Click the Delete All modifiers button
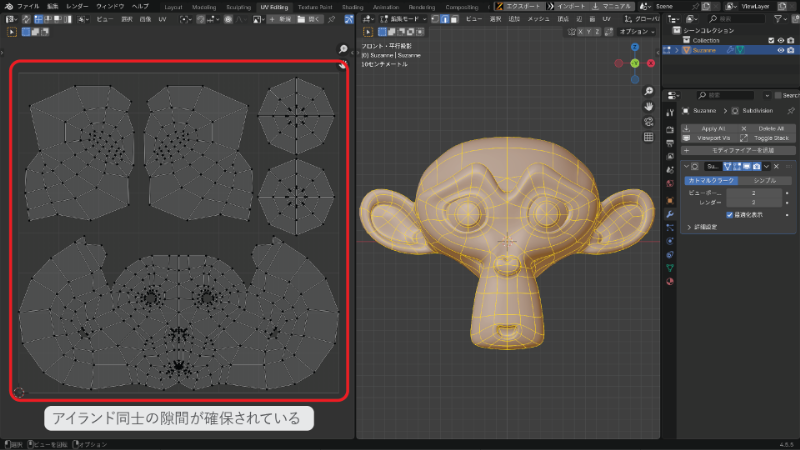This screenshot has width=800, height=450. point(766,129)
